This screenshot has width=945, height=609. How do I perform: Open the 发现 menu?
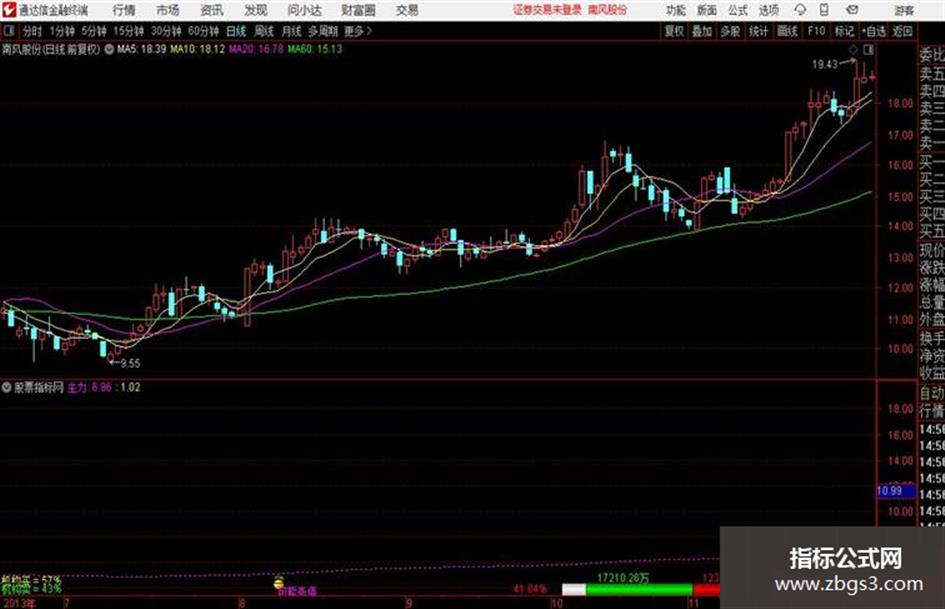click(x=255, y=10)
